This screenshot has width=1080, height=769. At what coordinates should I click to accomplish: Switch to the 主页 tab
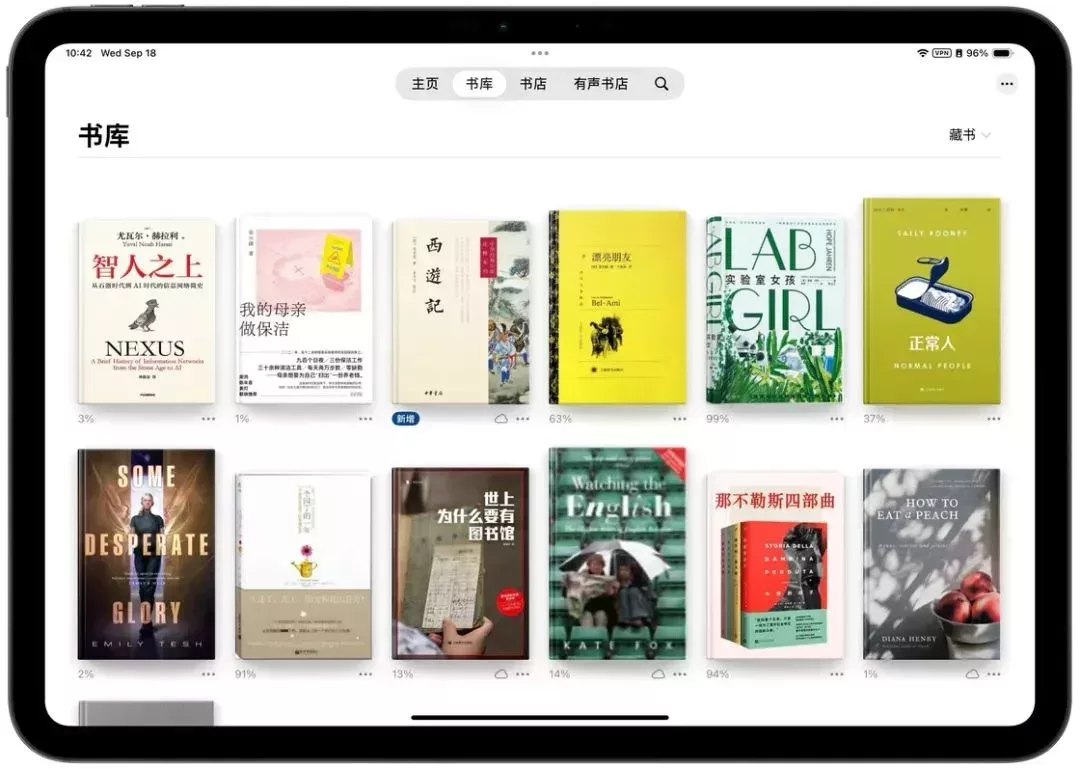click(x=425, y=84)
